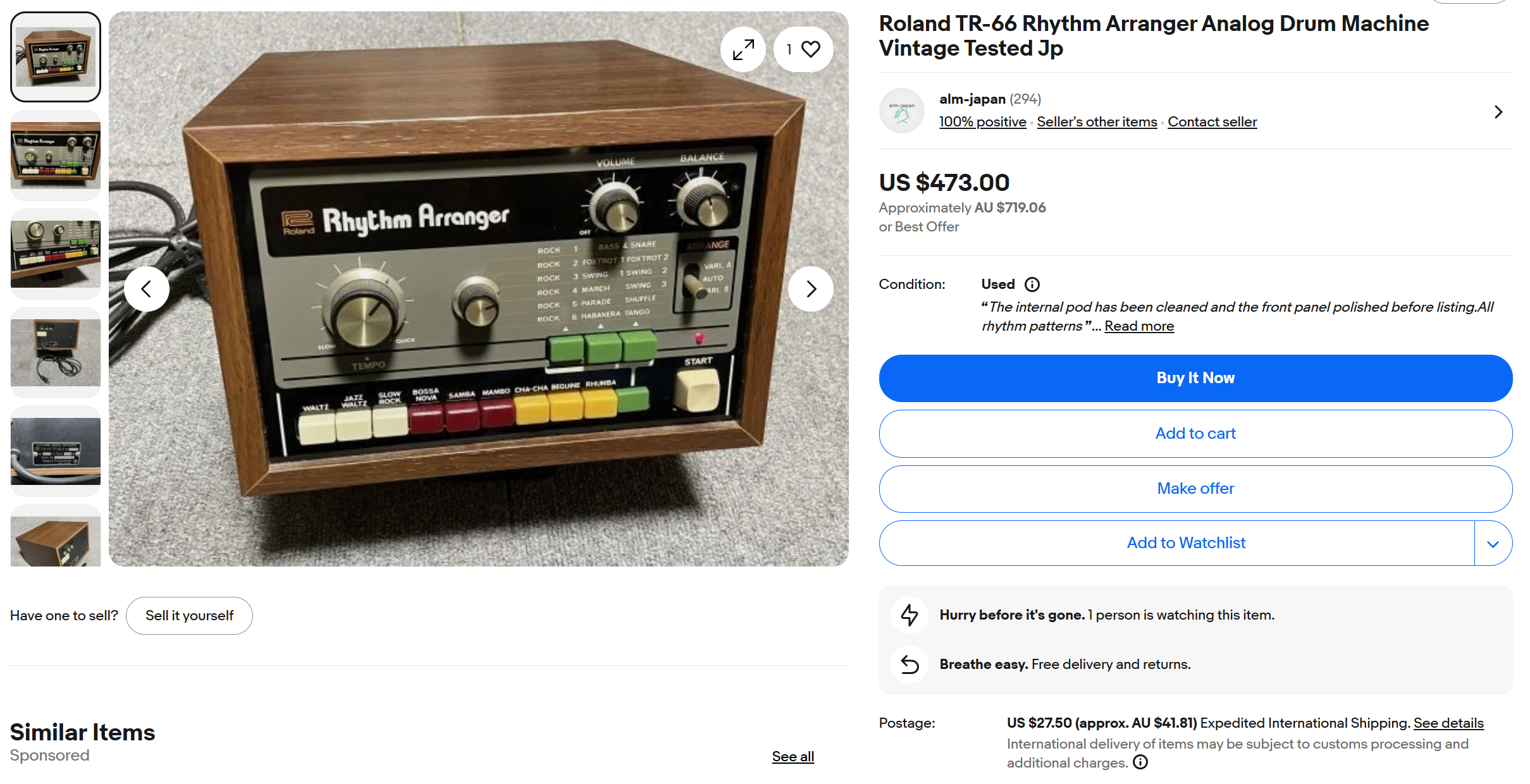This screenshot has height=784, width=1530.
Task: Make an offer on this item
Action: point(1195,489)
